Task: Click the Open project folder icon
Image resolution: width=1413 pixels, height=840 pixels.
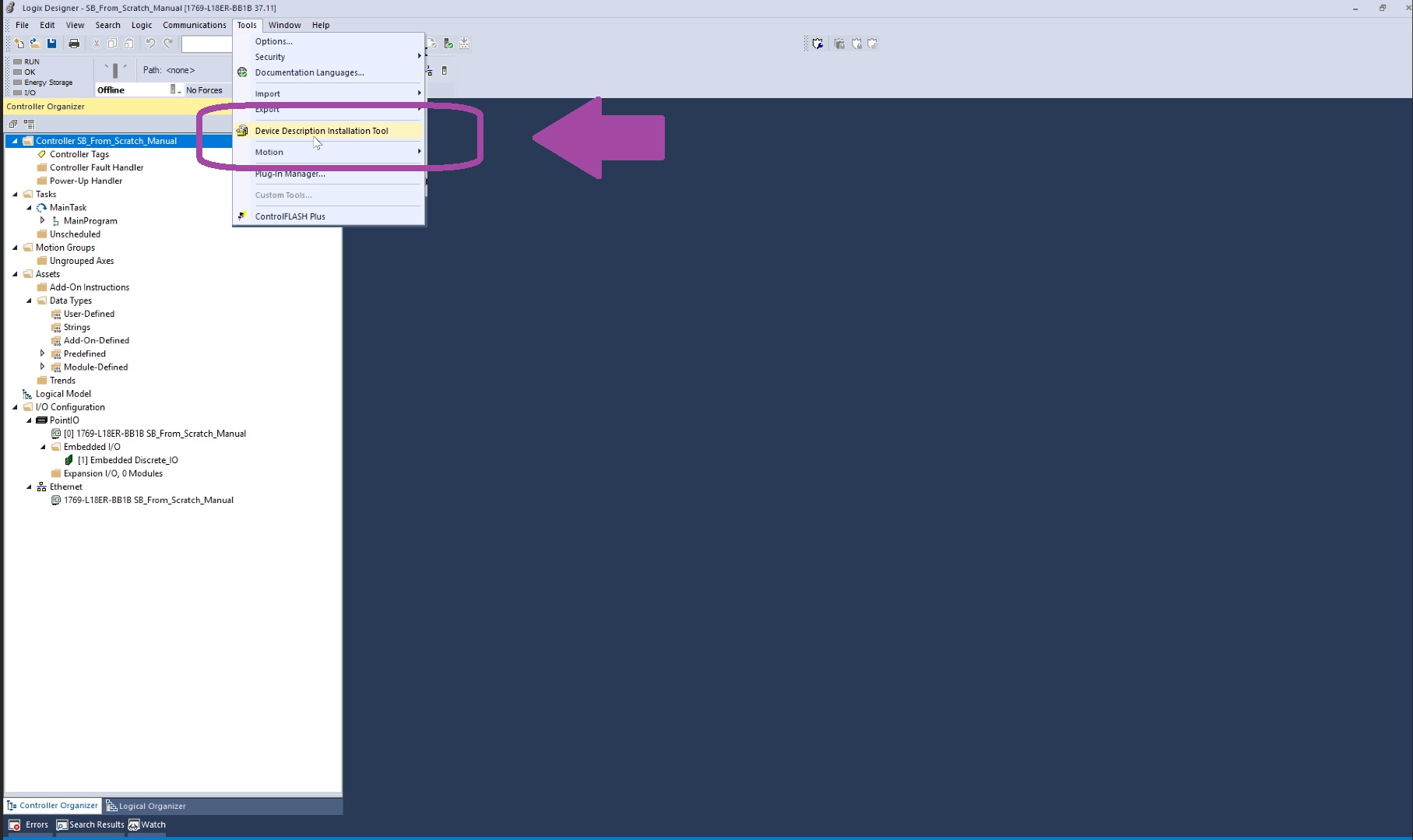Action: 35,44
